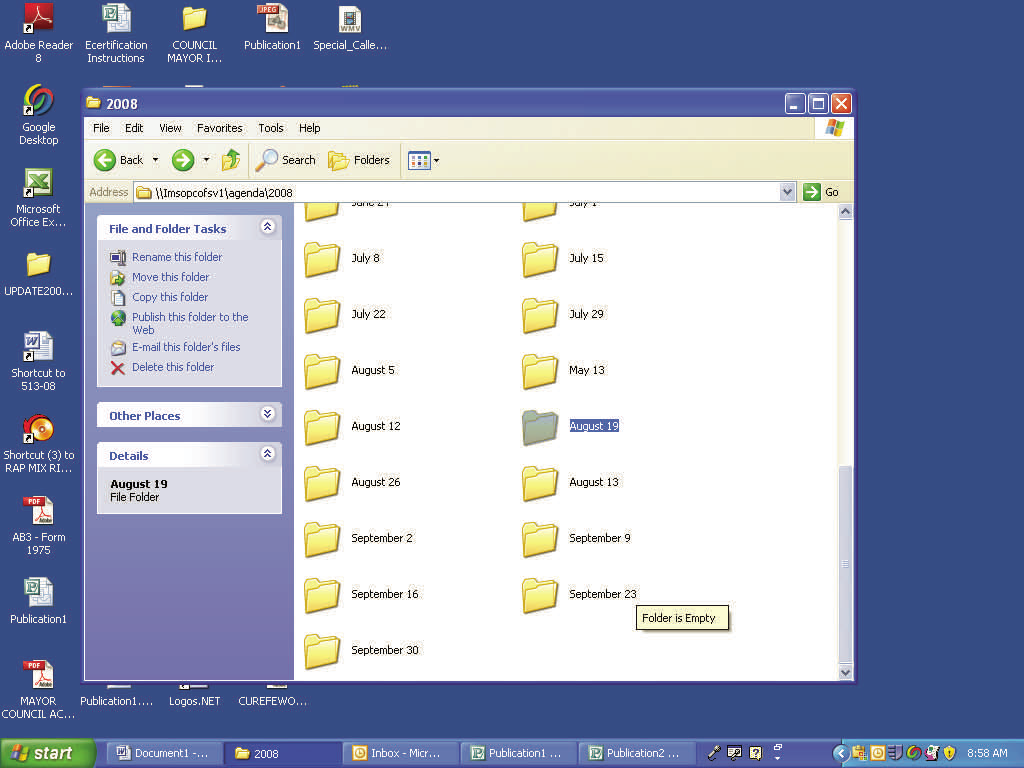Click the Views icon in toolbar
This screenshot has height=768, width=1024.
(419, 160)
